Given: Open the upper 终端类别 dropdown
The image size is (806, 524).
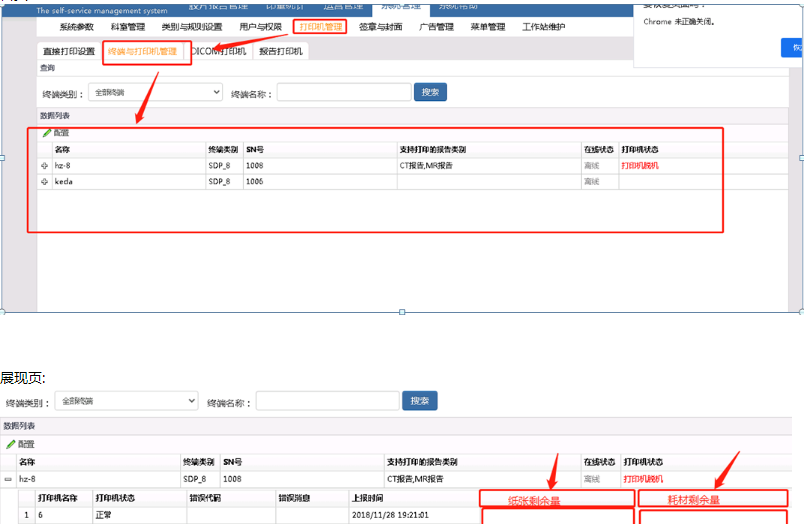Looking at the screenshot, I should point(155,92).
